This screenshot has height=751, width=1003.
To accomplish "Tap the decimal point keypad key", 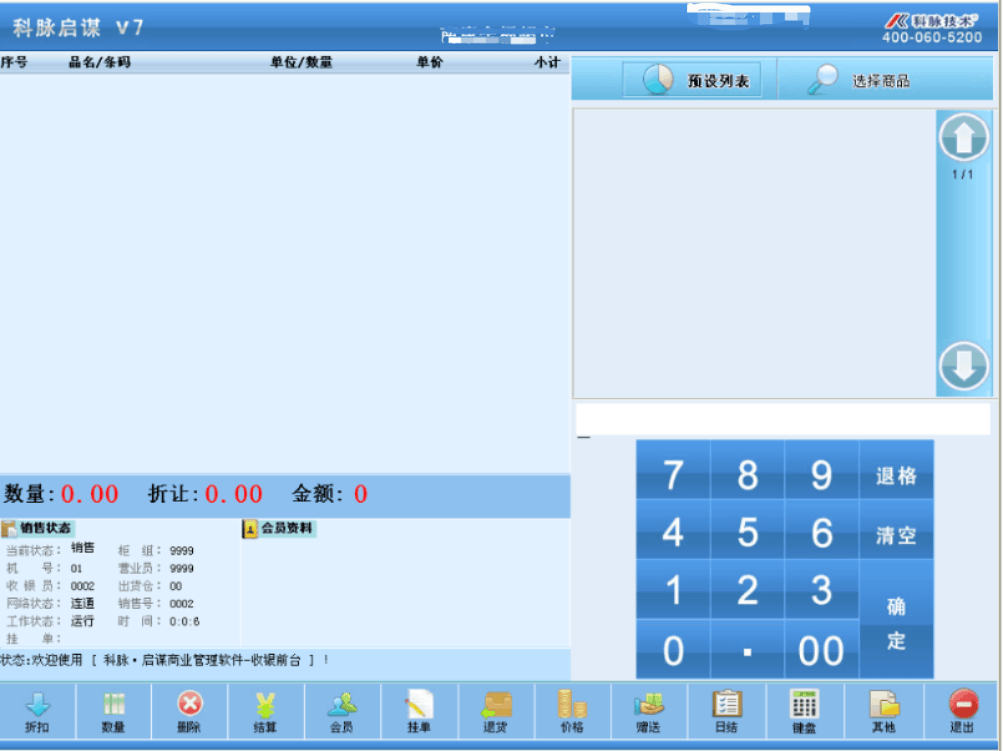I will (747, 649).
